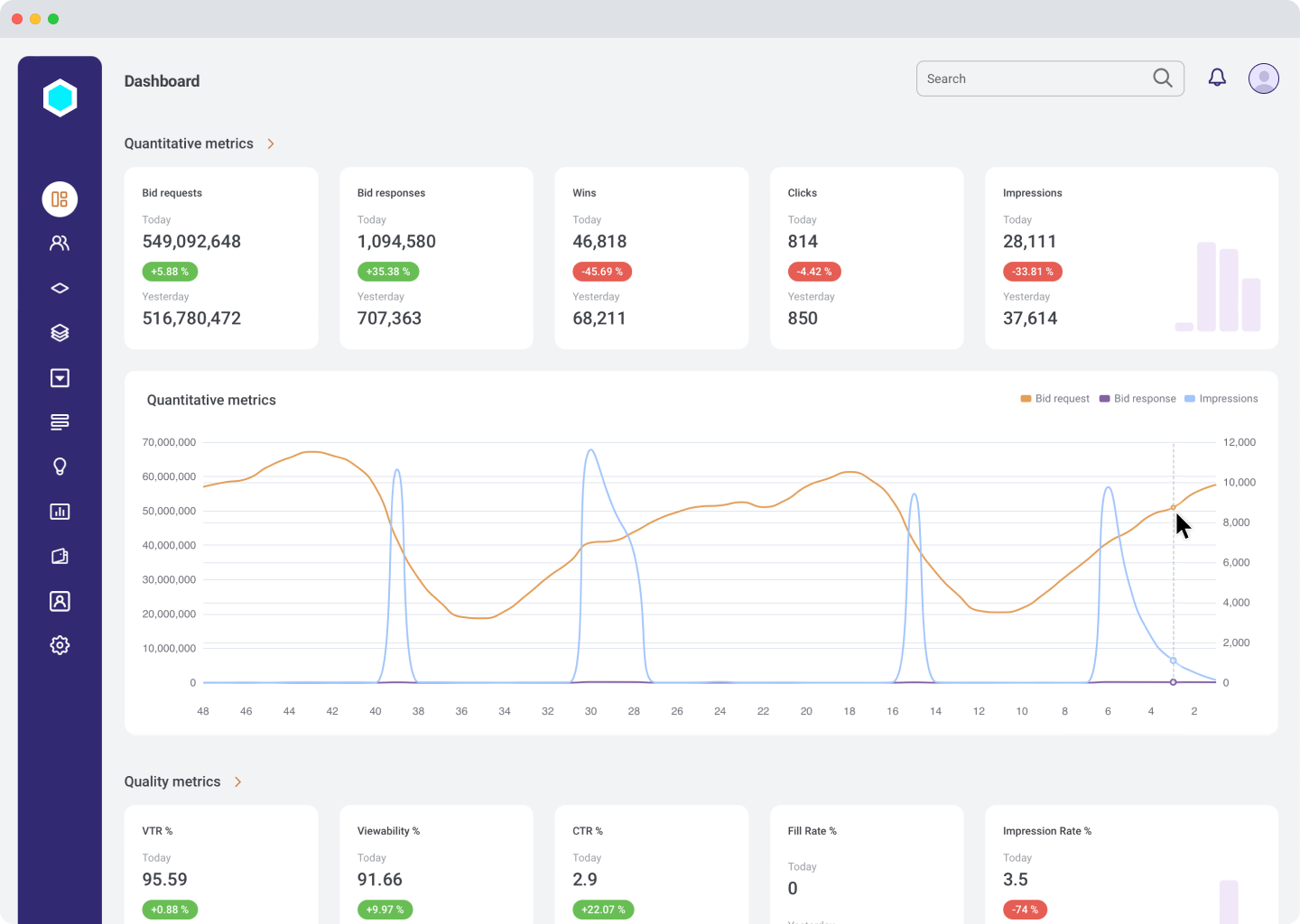
Task: Select the stacked layers sidebar icon
Action: pyautogui.click(x=60, y=333)
